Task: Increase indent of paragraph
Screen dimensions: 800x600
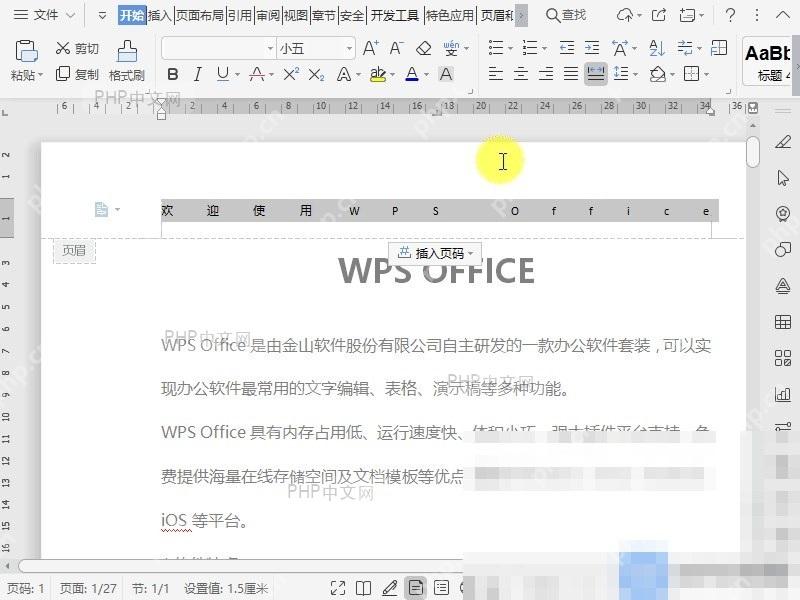Action: pos(592,48)
